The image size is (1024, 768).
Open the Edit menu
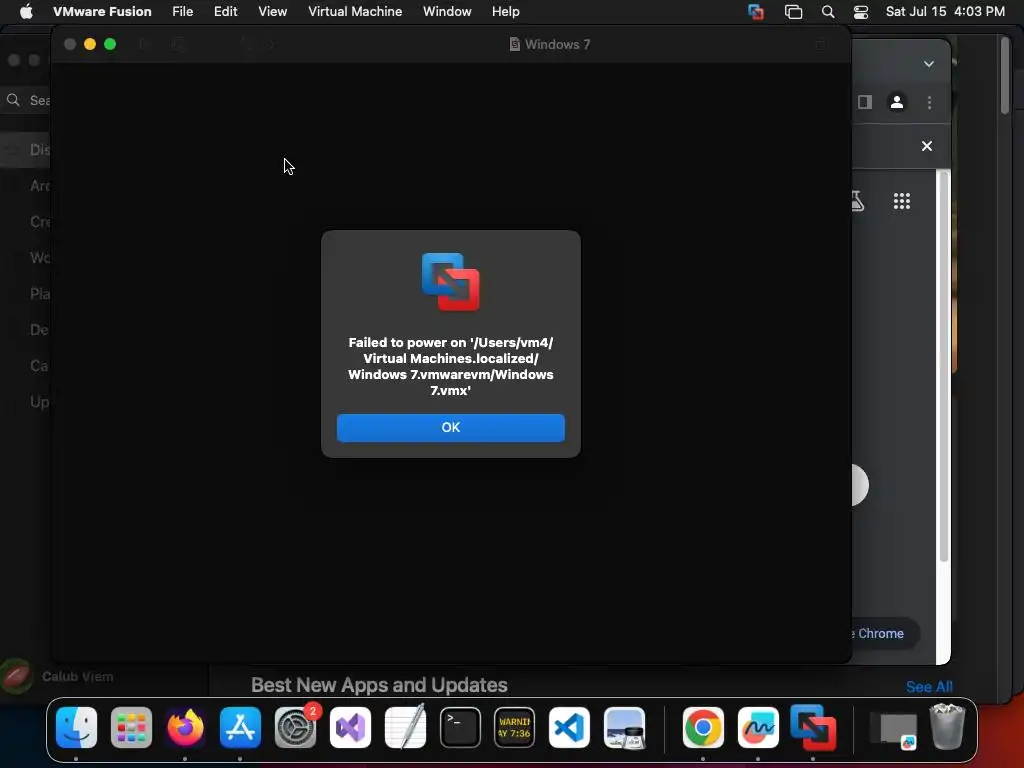click(225, 12)
